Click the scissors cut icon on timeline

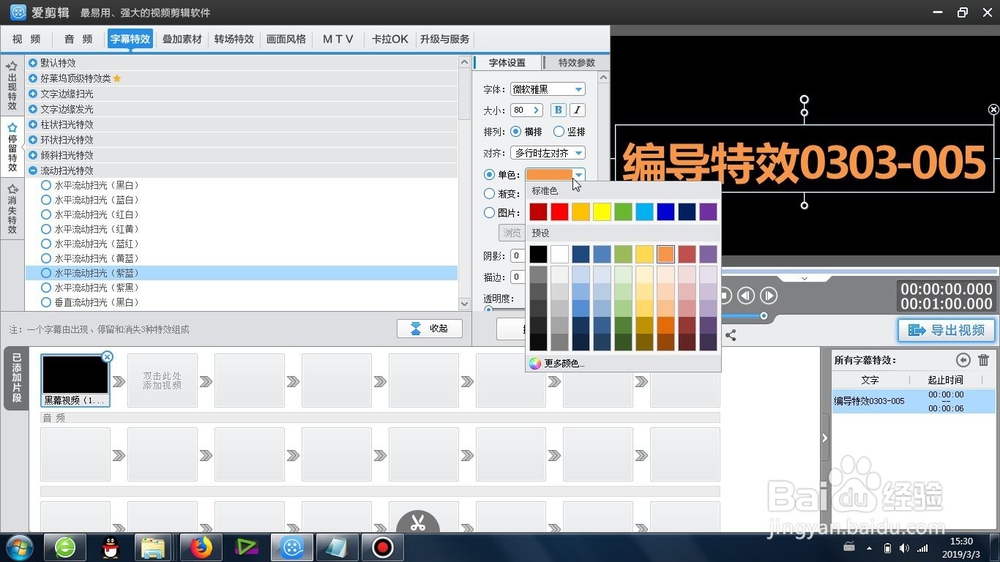418,523
